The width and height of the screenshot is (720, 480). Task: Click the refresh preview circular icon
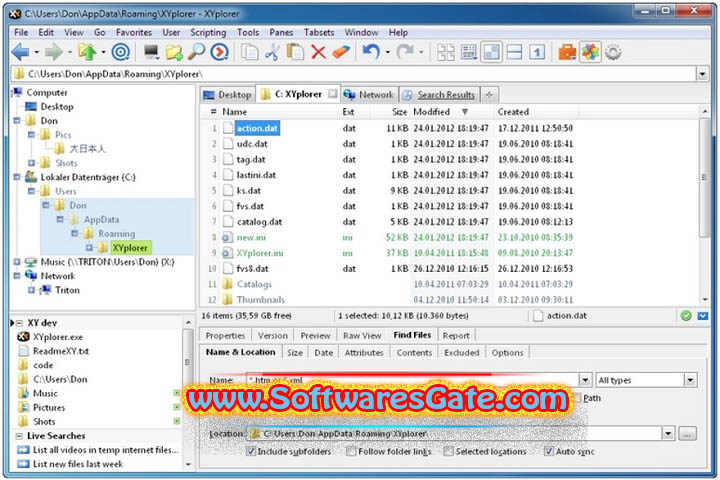click(219, 52)
